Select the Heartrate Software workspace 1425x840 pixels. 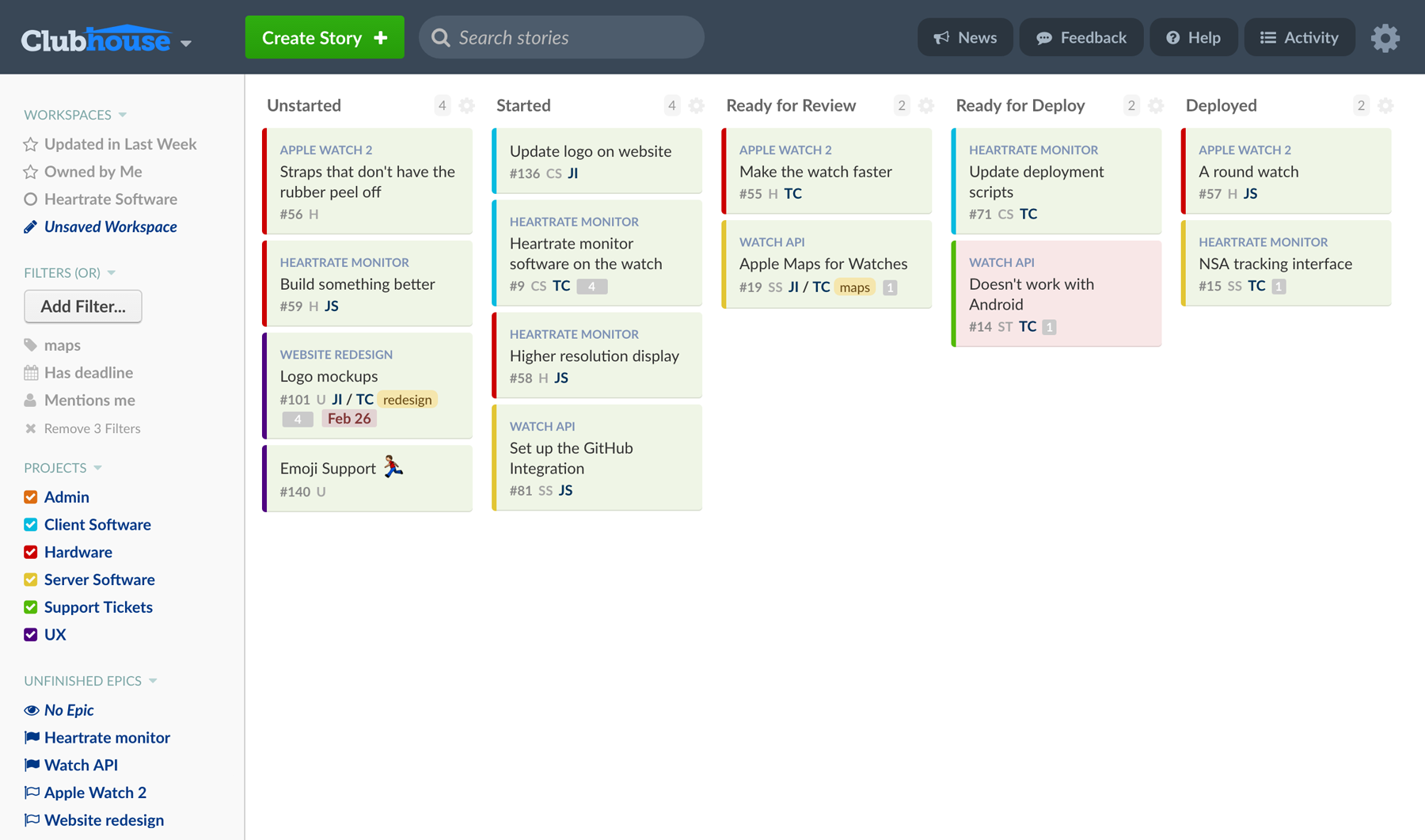(x=111, y=200)
